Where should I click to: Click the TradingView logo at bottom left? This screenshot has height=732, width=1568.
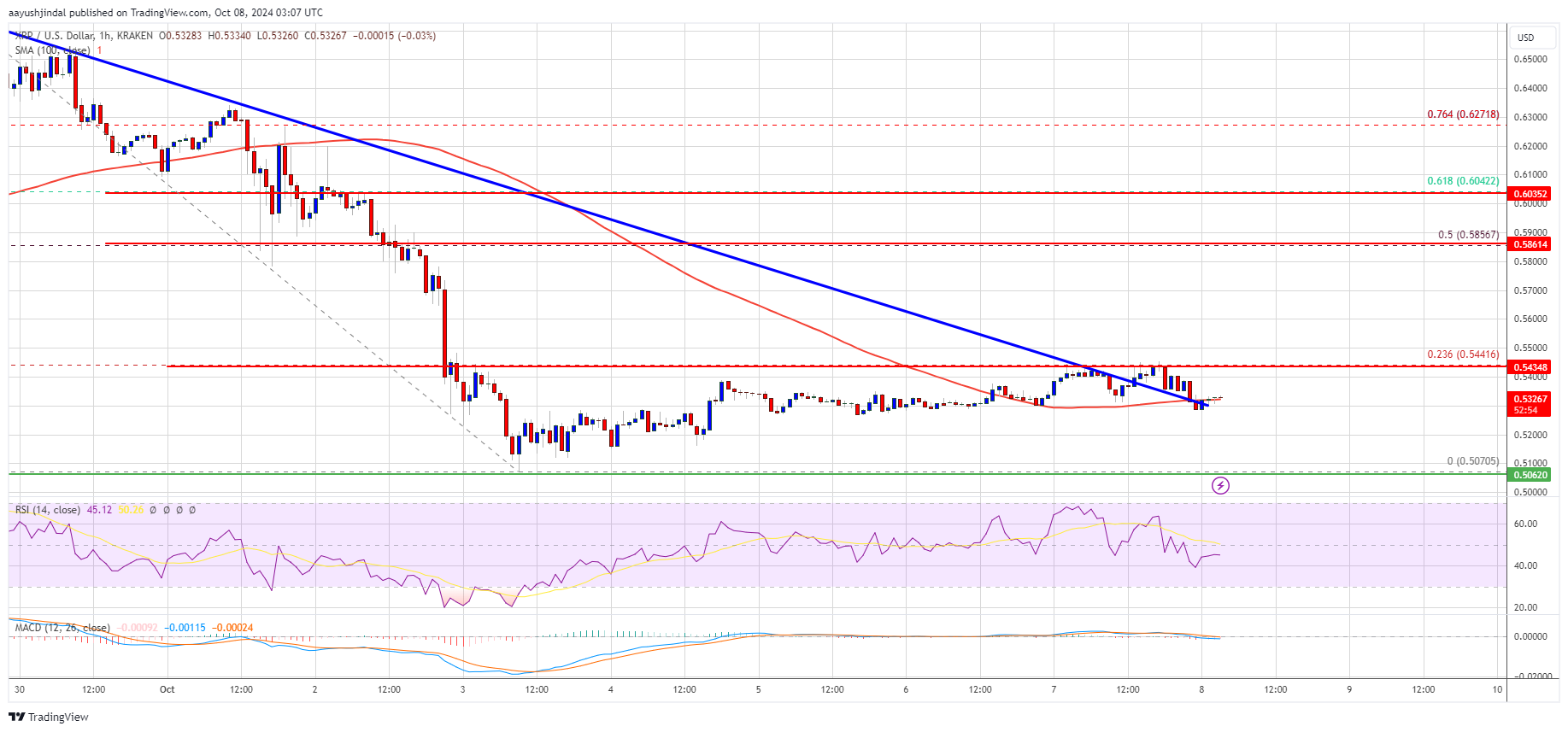tap(49, 717)
